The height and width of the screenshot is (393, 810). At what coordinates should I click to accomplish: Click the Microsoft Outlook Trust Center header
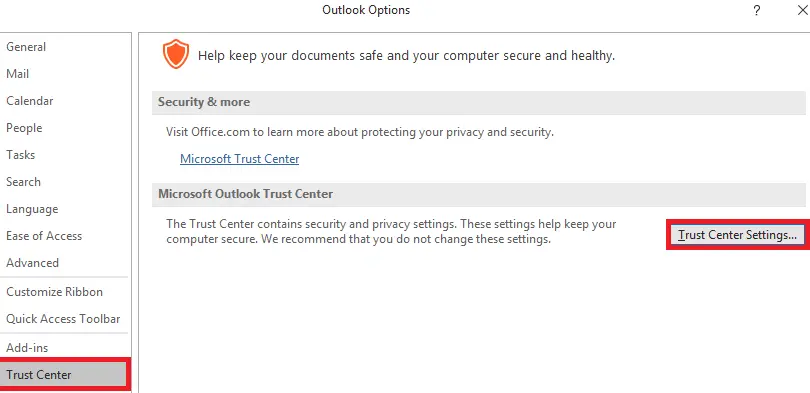click(478, 194)
